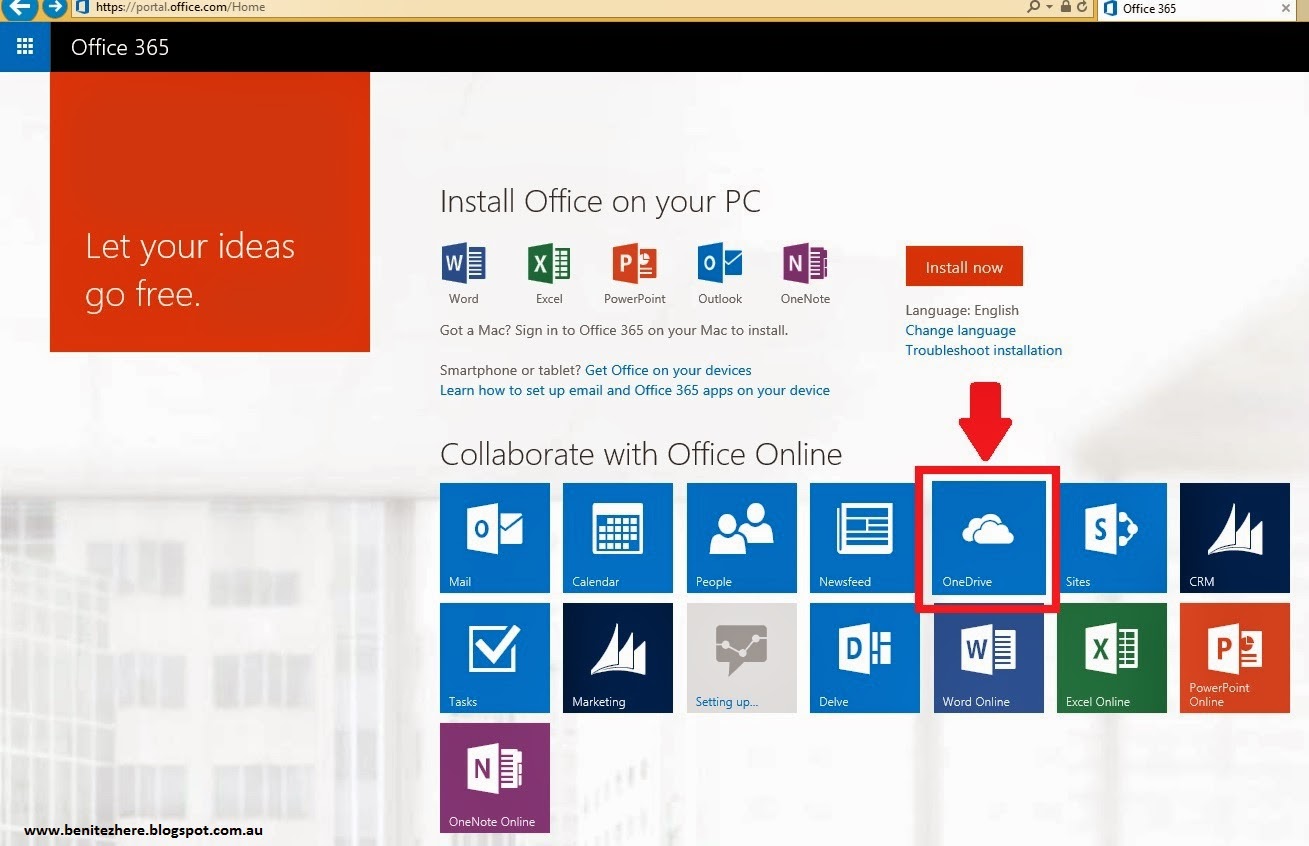Open the Delve tile
Image resolution: width=1309 pixels, height=846 pixels.
[x=865, y=658]
